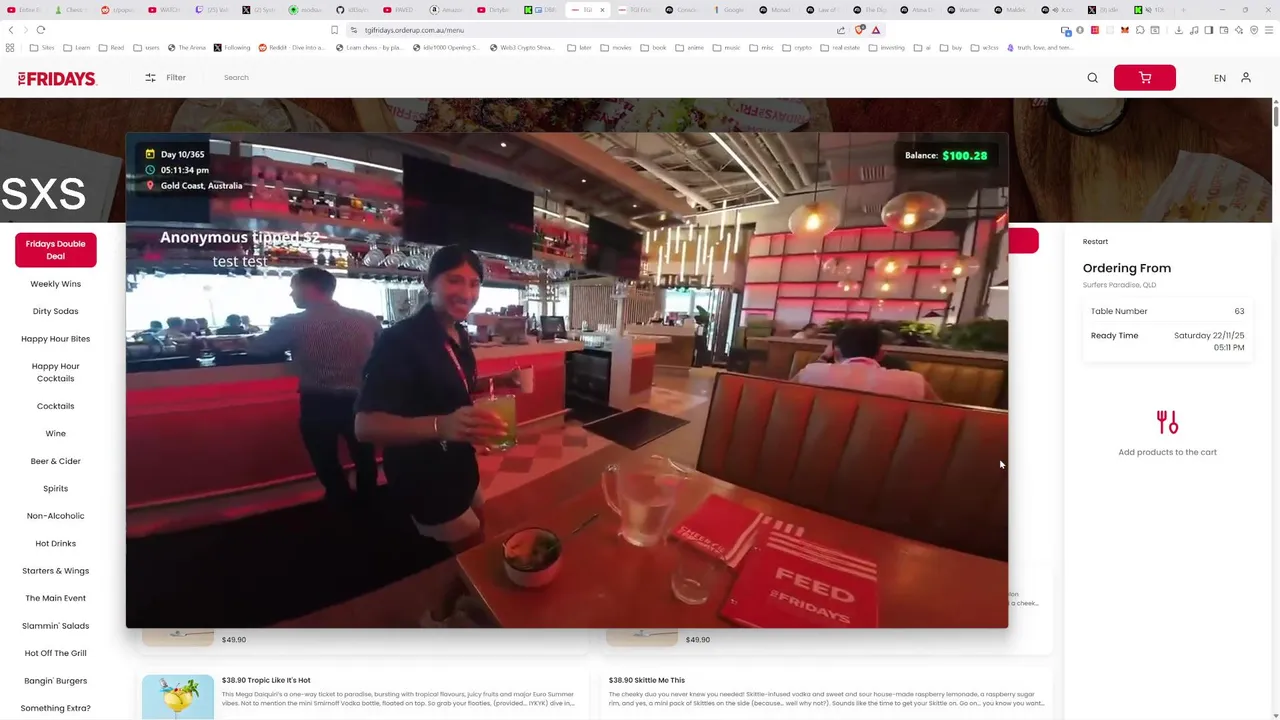Open the browser hamburger menu
1280x720 pixels.
1269,30
